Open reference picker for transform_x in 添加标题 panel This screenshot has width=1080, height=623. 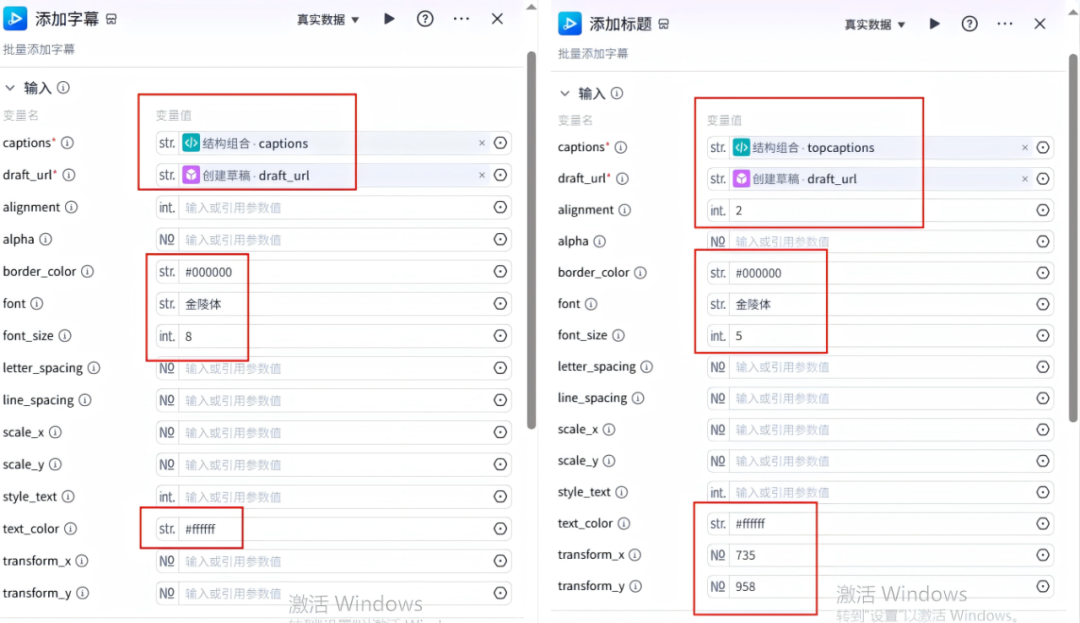point(1043,555)
